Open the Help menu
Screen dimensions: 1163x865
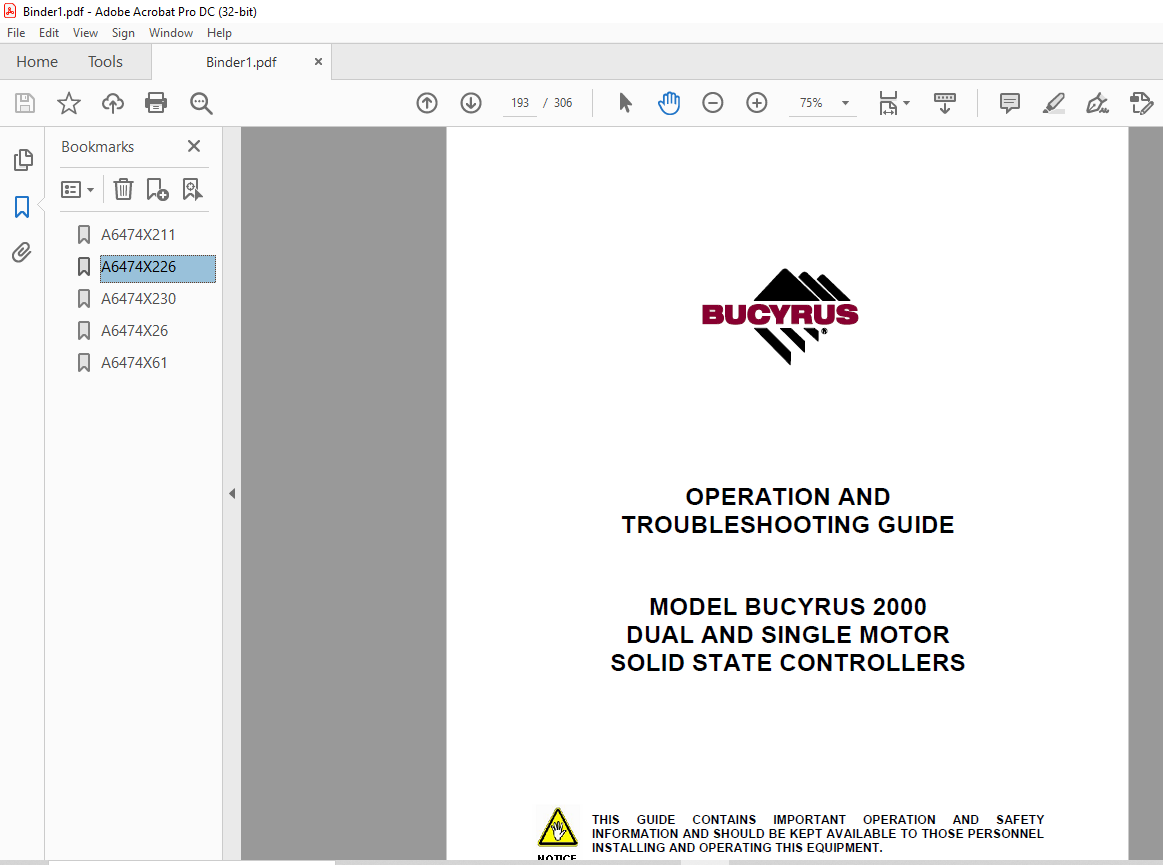(220, 33)
